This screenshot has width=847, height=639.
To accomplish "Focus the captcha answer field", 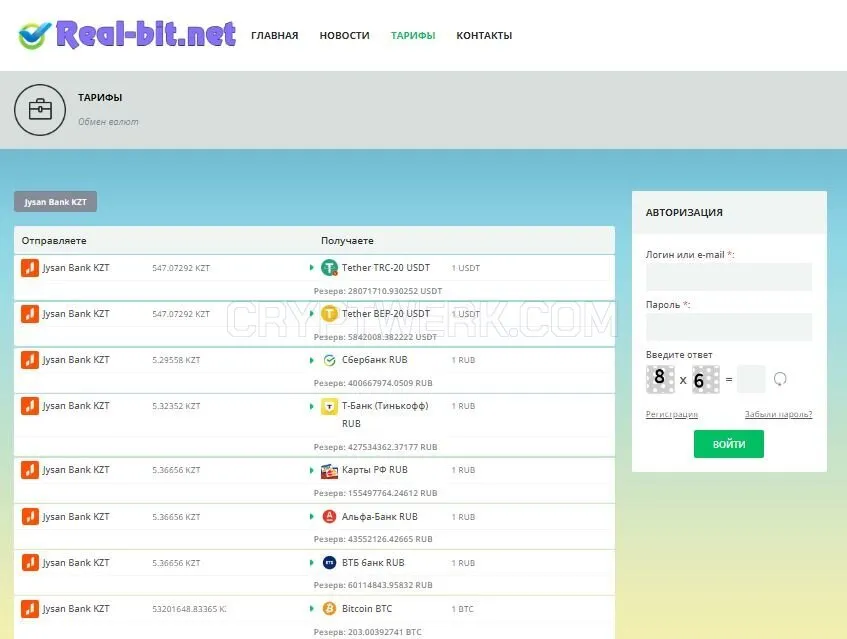I will pyautogui.click(x=751, y=379).
